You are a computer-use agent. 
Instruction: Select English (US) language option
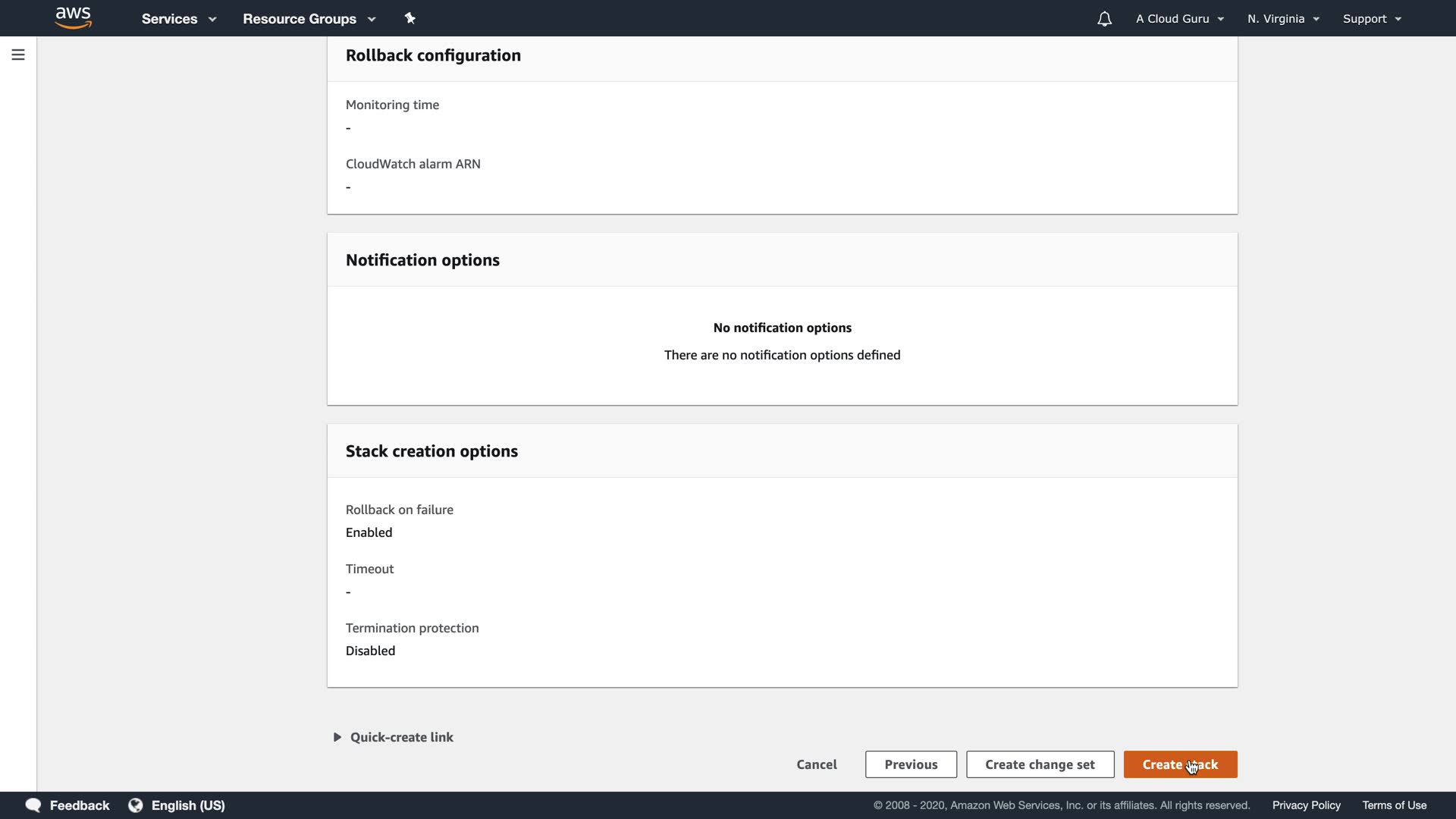point(188,805)
